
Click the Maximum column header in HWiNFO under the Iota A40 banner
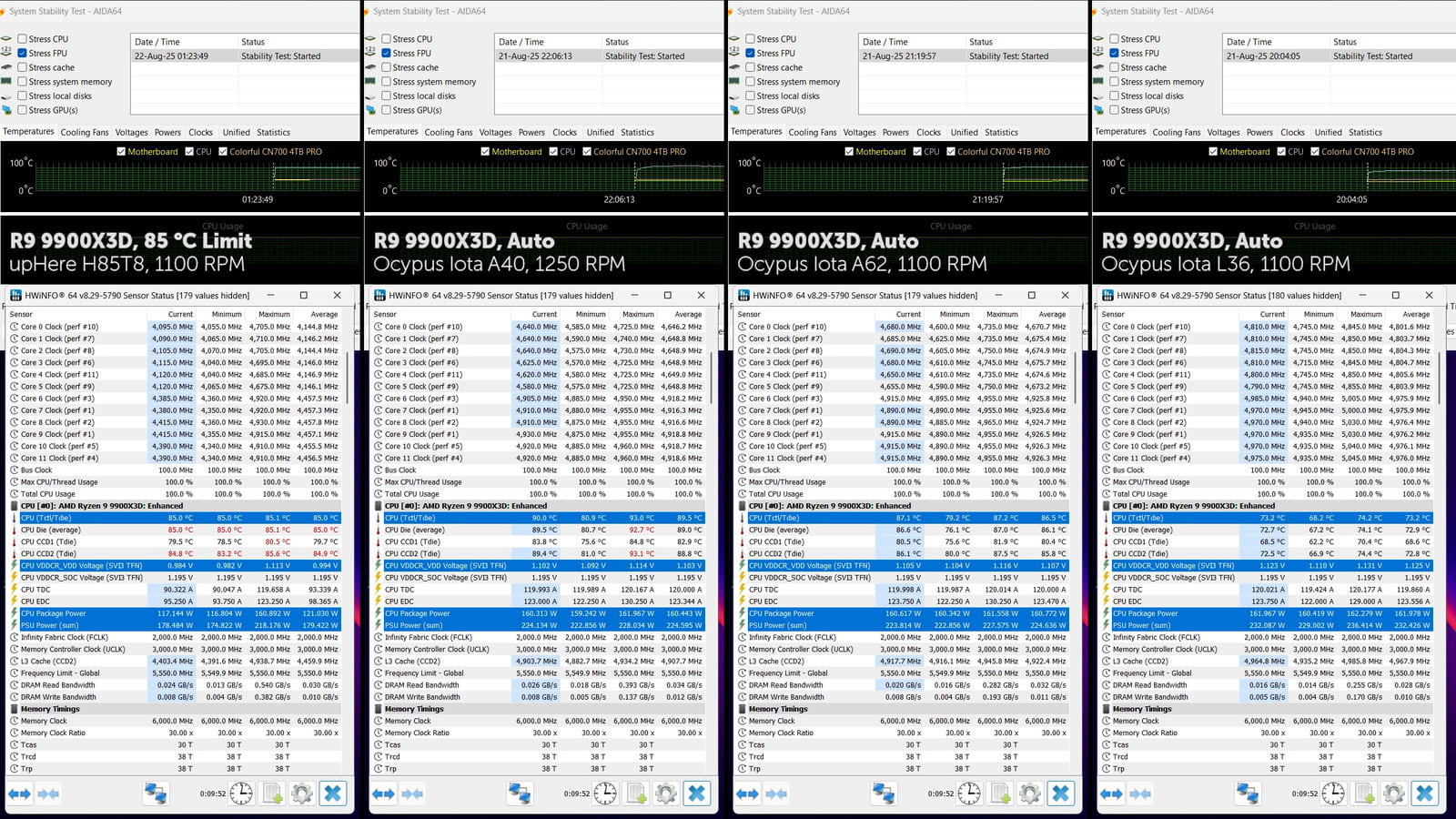click(633, 314)
